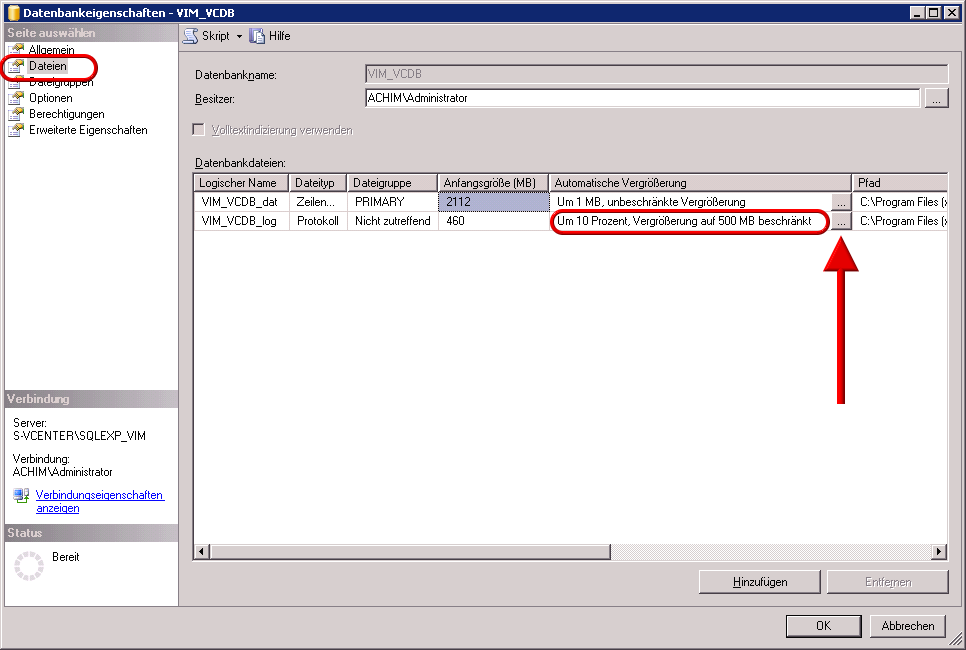Image resolution: width=966 pixels, height=650 pixels.
Task: Open Erweiterte Eigenschaften page
Action: (x=88, y=130)
